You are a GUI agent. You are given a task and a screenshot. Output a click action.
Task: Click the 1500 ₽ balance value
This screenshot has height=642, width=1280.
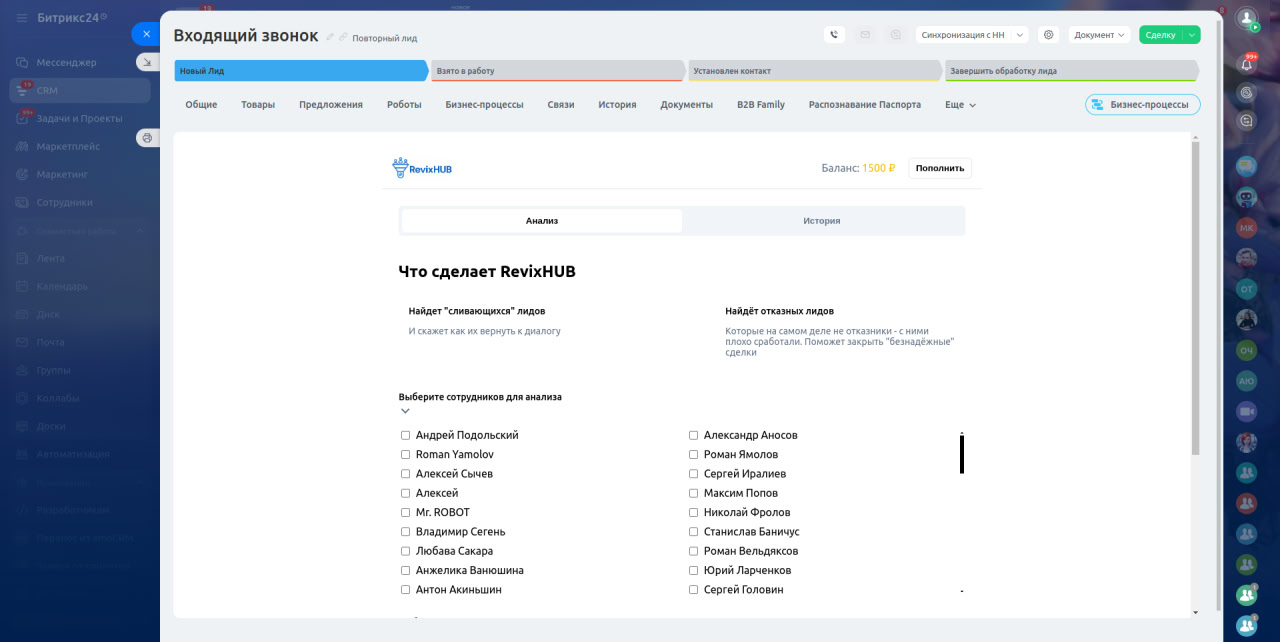pyautogui.click(x=879, y=168)
